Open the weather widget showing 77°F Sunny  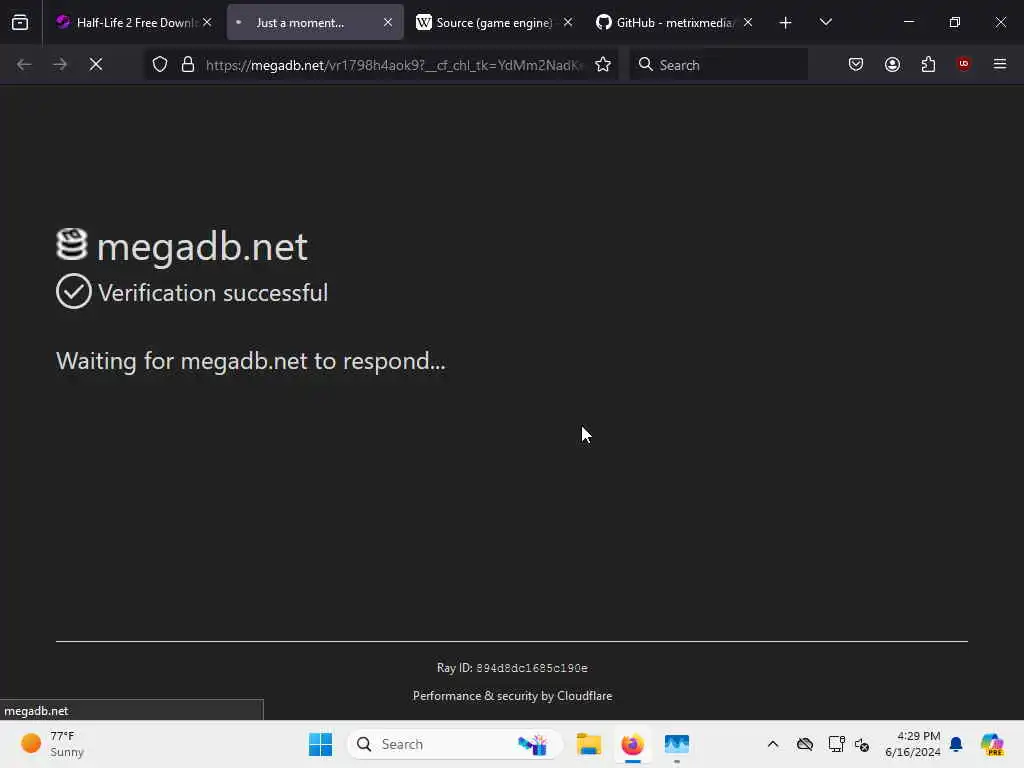coord(53,744)
